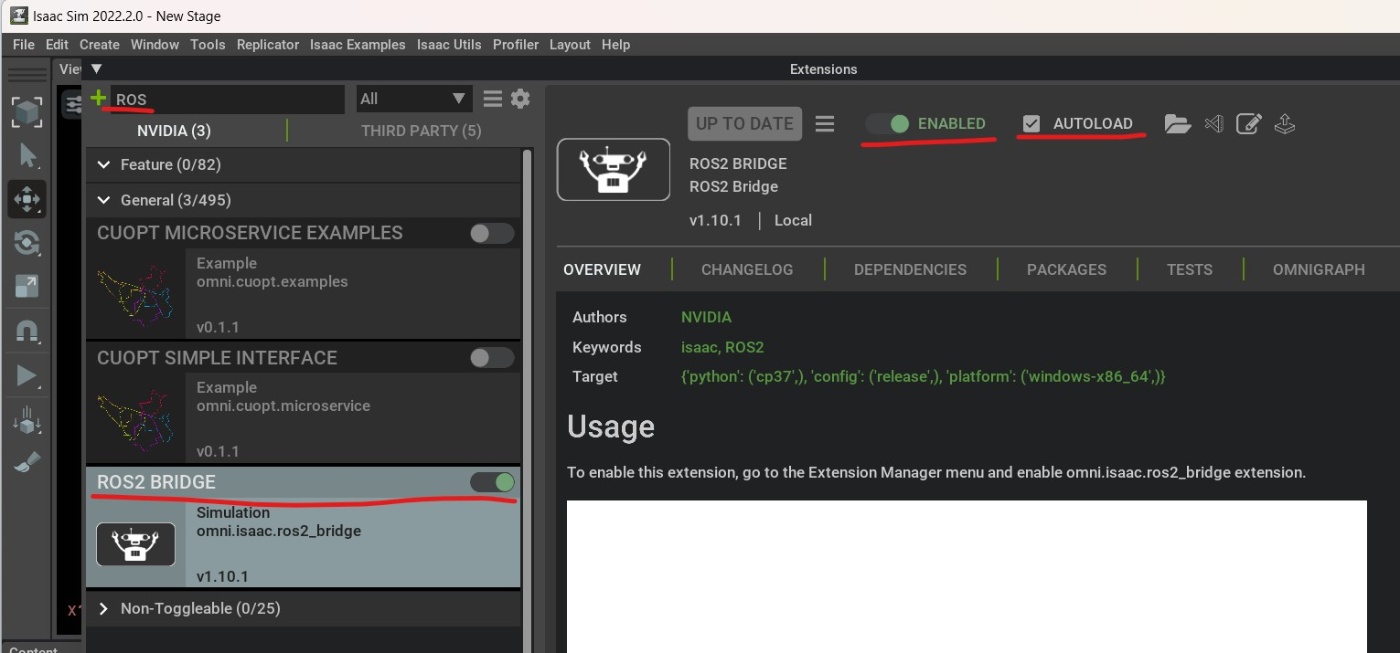Screen dimensions: 1400x653
Task: Toggle the ENABLED switch in details header
Action: [x=887, y=124]
